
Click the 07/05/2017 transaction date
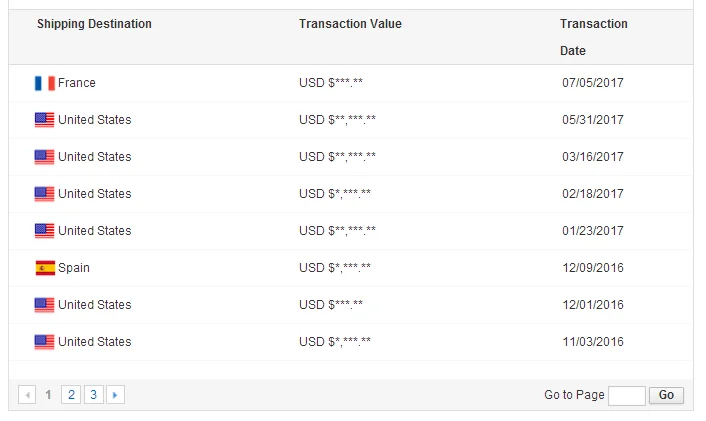[x=593, y=83]
